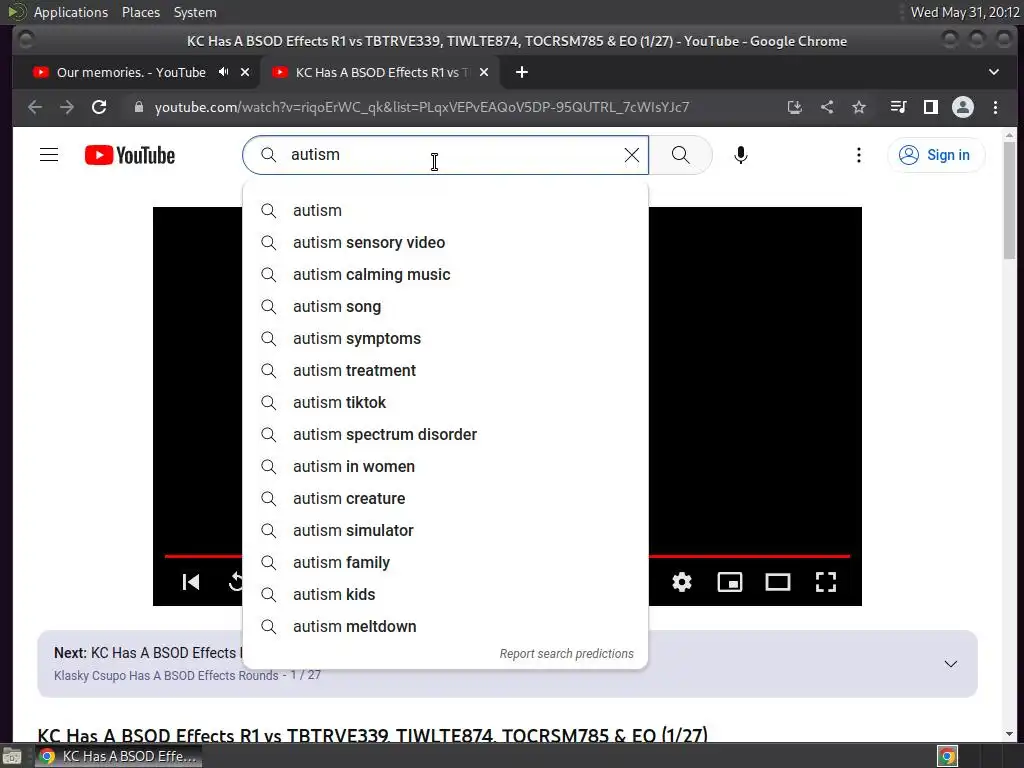Image resolution: width=1024 pixels, height=768 pixels.
Task: Select "autism in women" suggestion
Action: (x=445, y=466)
